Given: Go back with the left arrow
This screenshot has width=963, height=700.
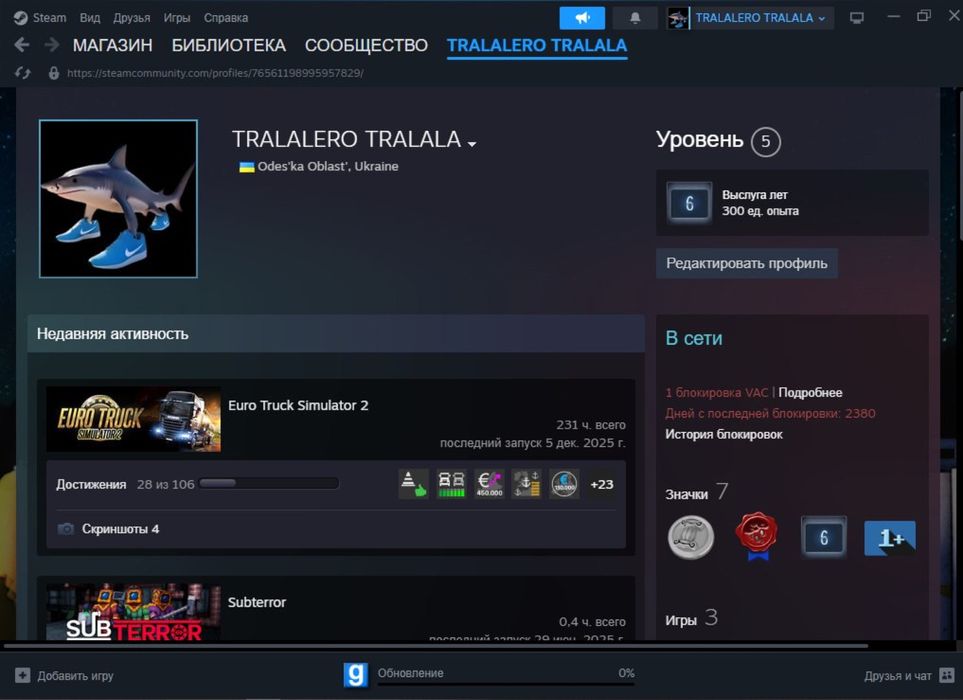Looking at the screenshot, I should point(22,45).
